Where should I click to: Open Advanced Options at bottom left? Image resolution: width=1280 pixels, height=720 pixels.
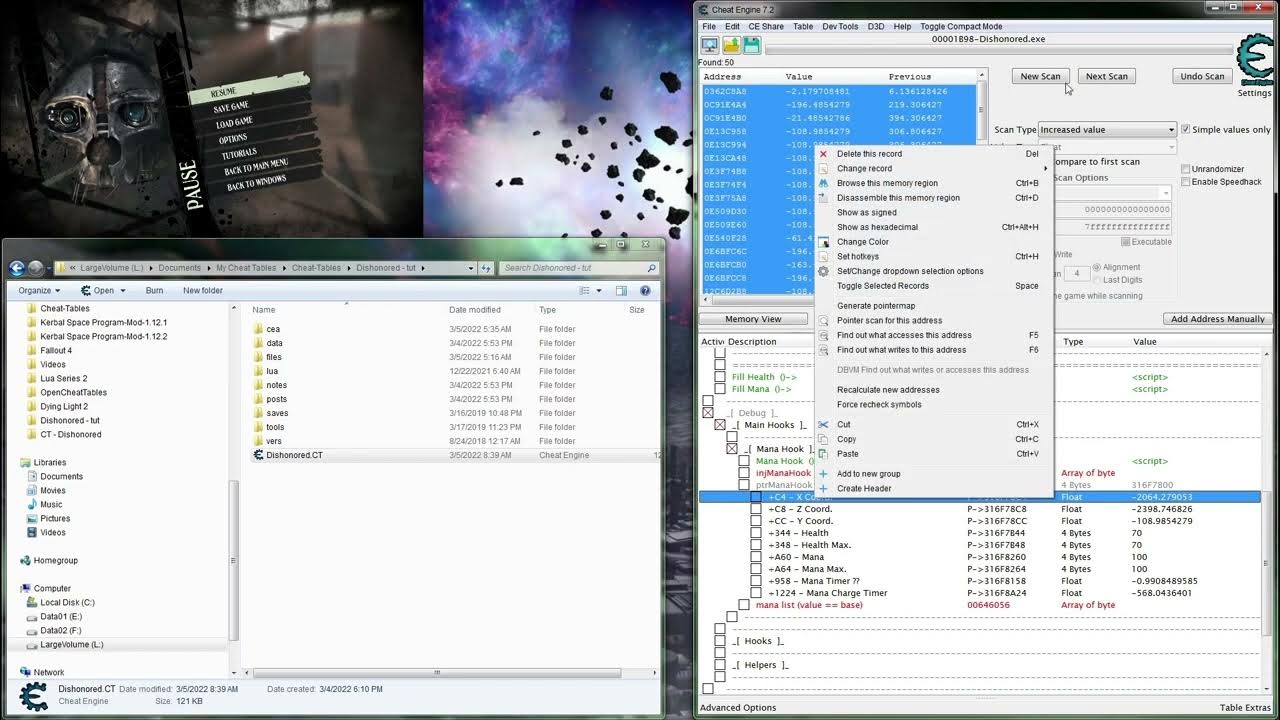click(737, 708)
